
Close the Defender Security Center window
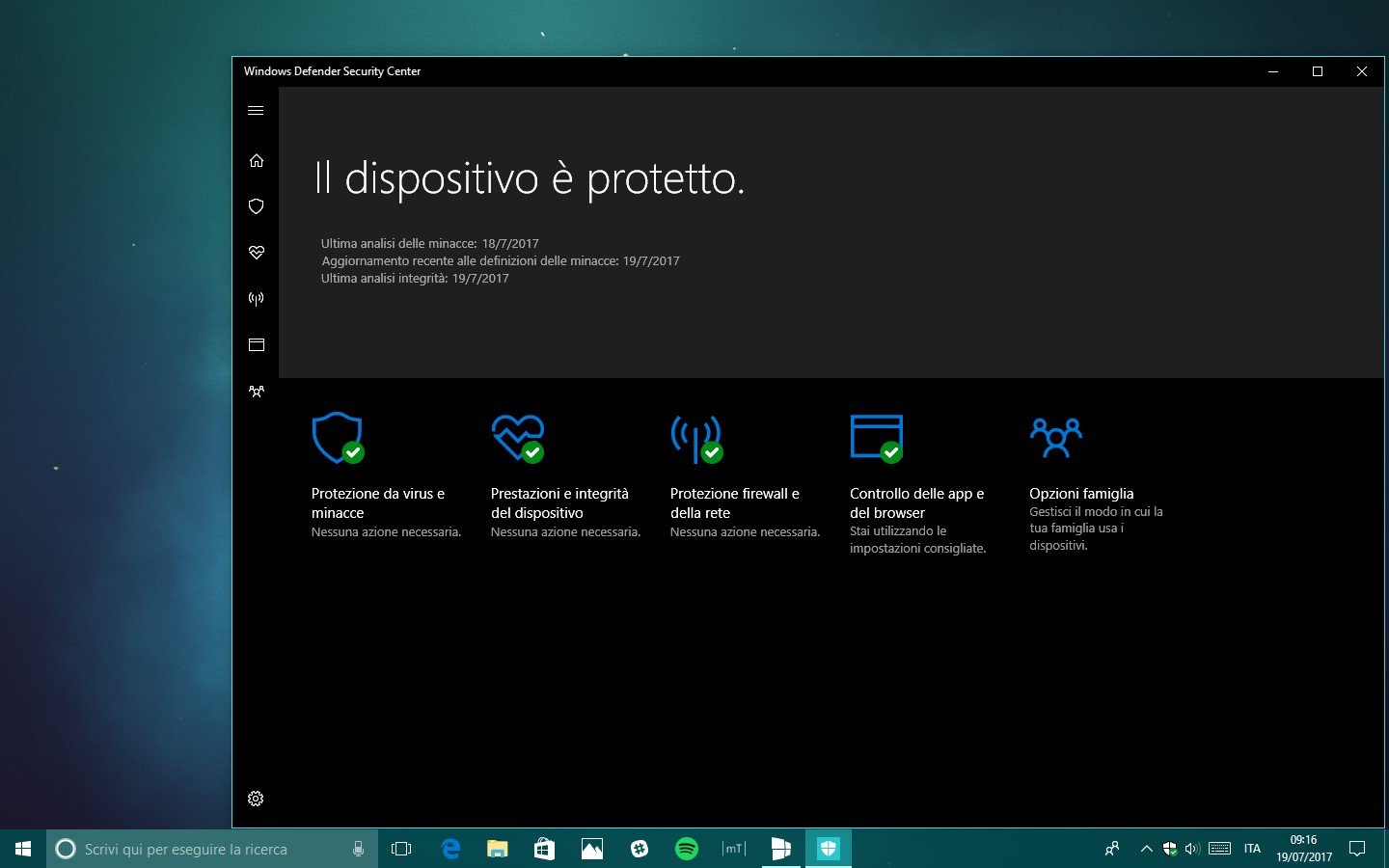pos(1362,71)
